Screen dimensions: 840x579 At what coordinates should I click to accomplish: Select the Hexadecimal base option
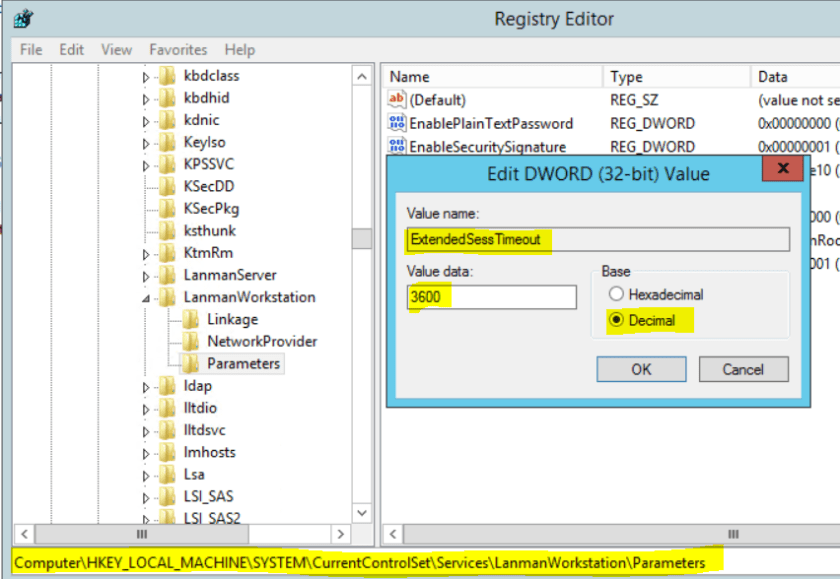pos(616,294)
